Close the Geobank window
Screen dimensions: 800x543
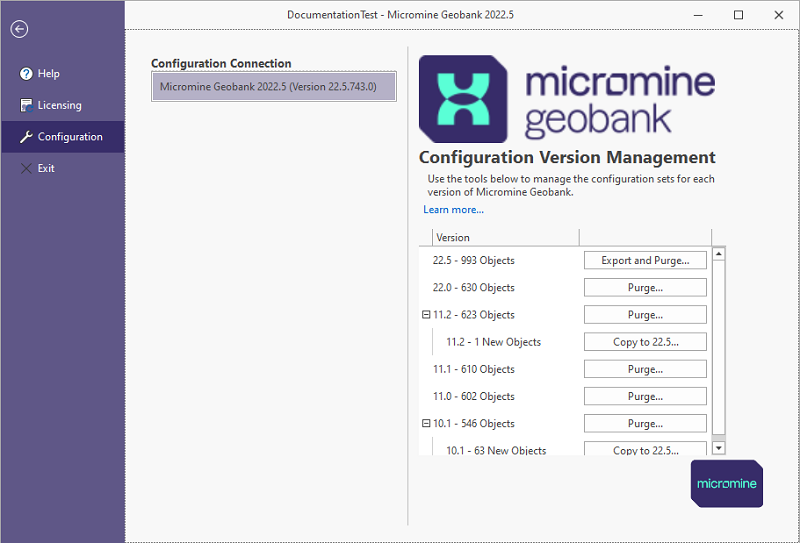(x=779, y=15)
